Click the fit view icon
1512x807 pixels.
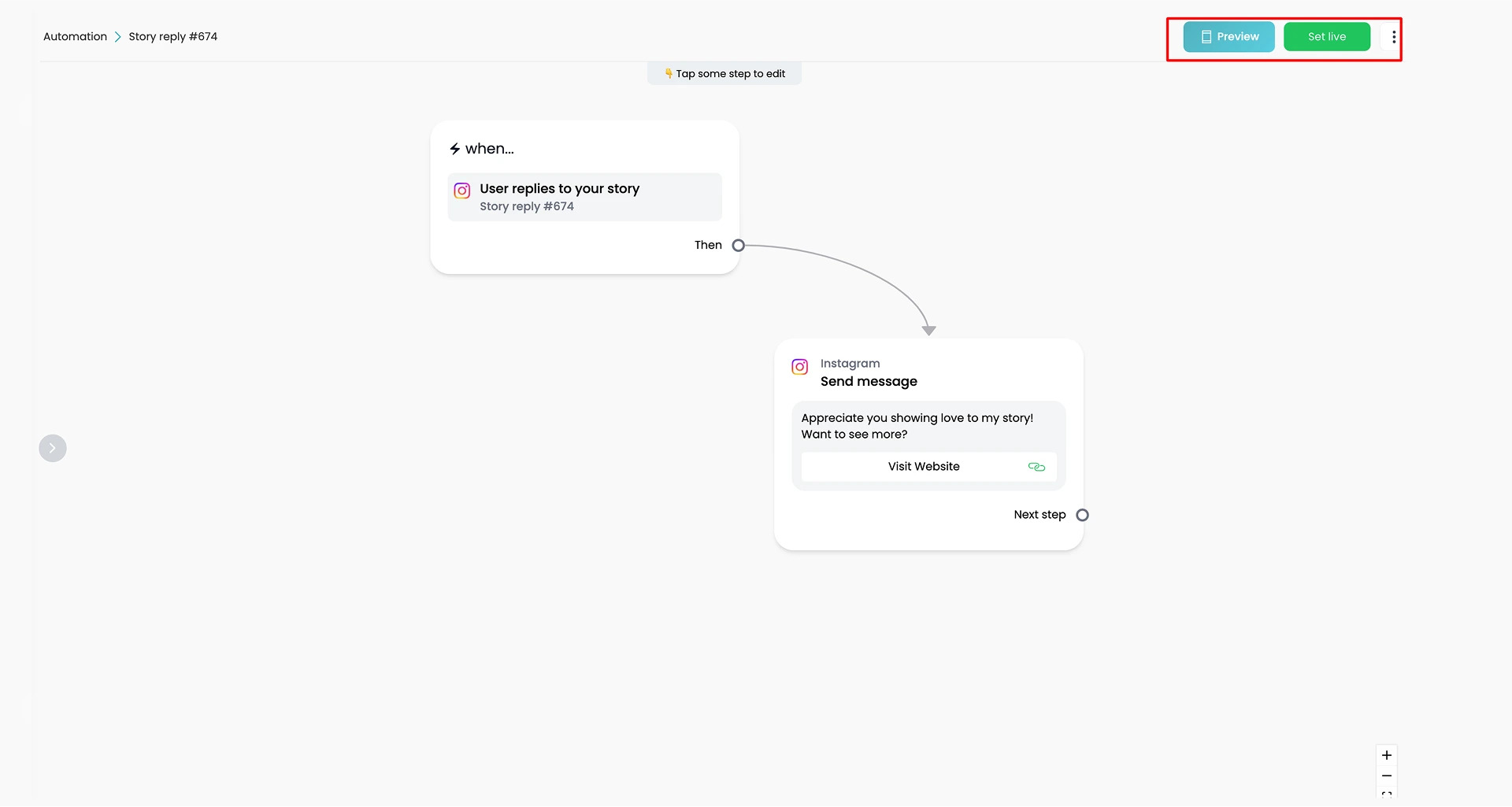[1387, 795]
